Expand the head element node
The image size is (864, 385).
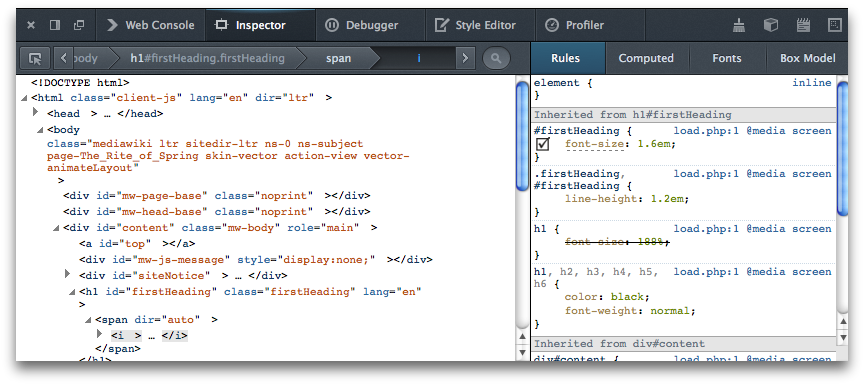point(36,113)
